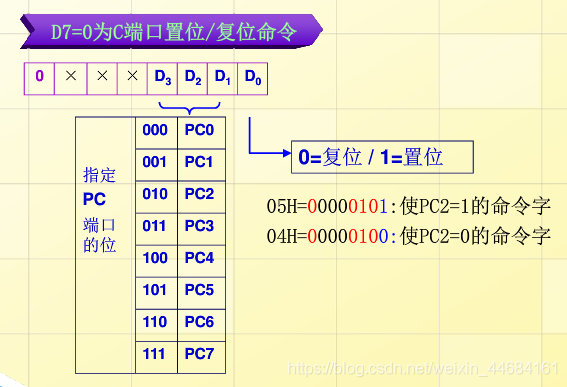Select table cell '101'
The height and width of the screenshot is (387, 567).
click(x=157, y=293)
